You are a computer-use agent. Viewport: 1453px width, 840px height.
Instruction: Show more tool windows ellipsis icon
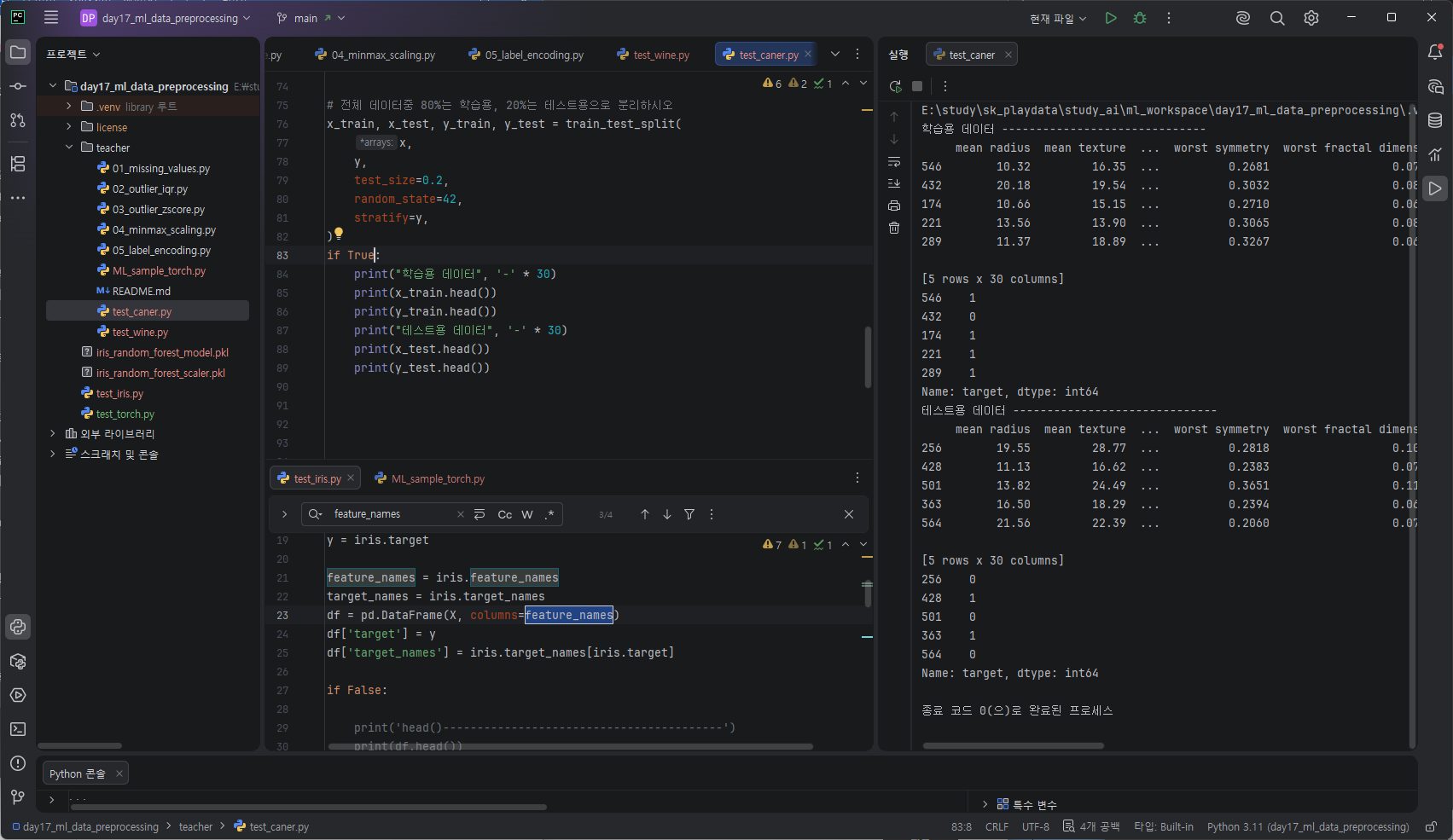click(18, 198)
